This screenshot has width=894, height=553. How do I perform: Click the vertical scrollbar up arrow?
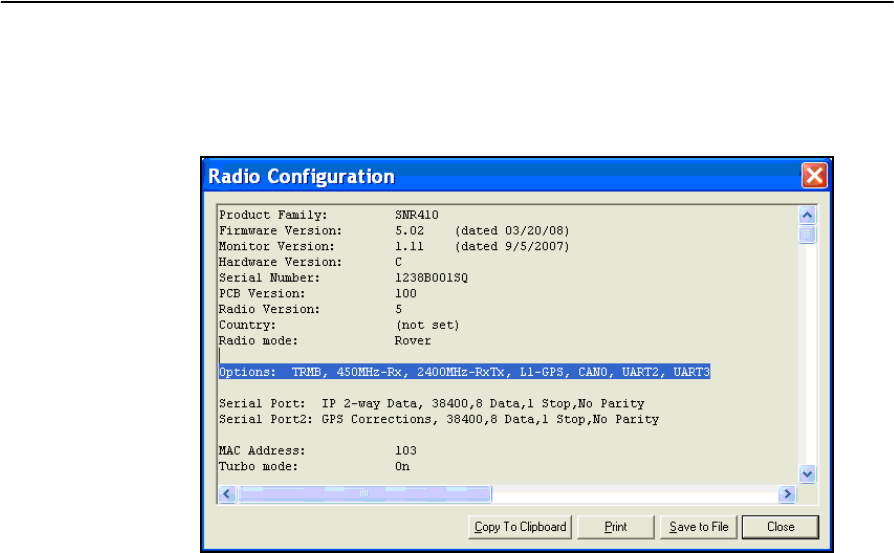[x=809, y=215]
